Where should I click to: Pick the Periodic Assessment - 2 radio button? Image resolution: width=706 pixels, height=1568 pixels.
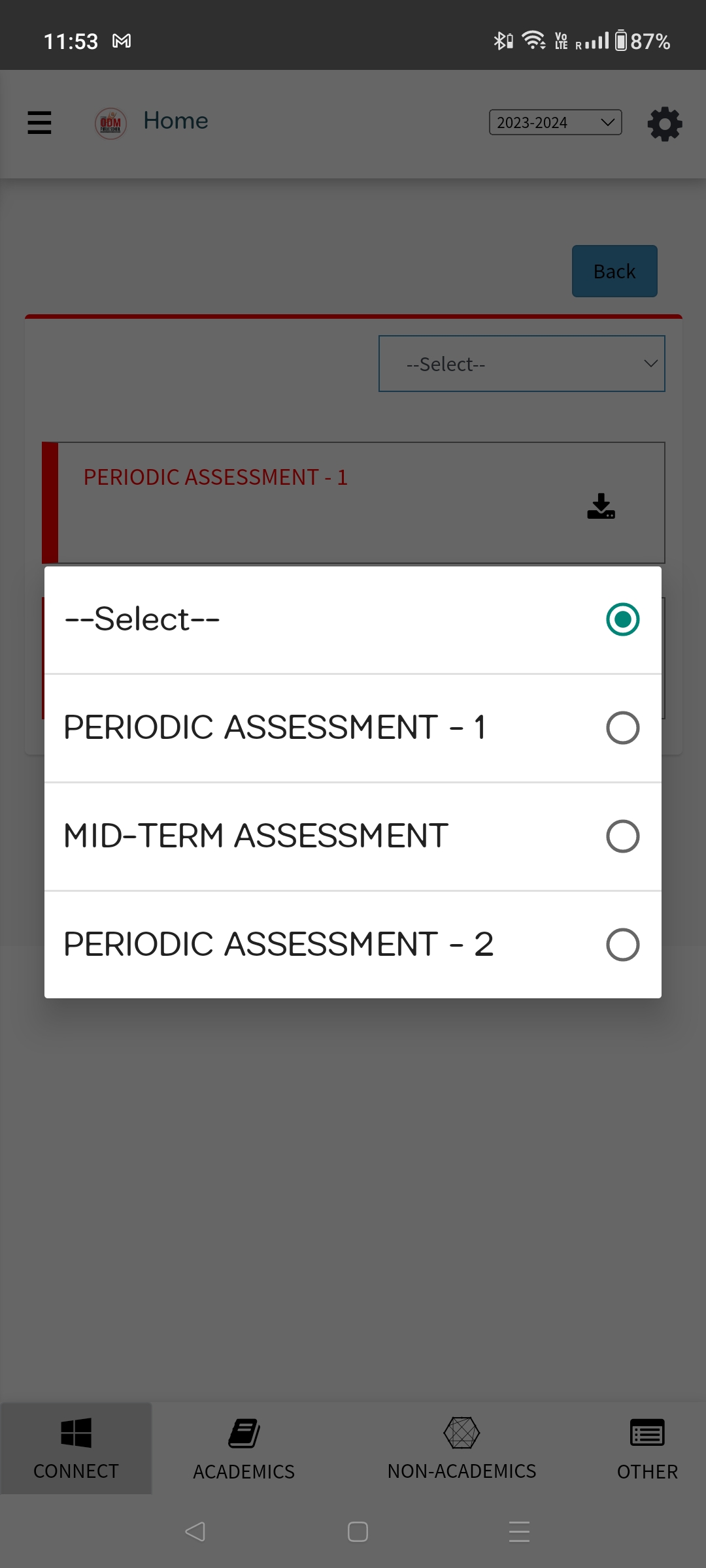pyautogui.click(x=622, y=945)
